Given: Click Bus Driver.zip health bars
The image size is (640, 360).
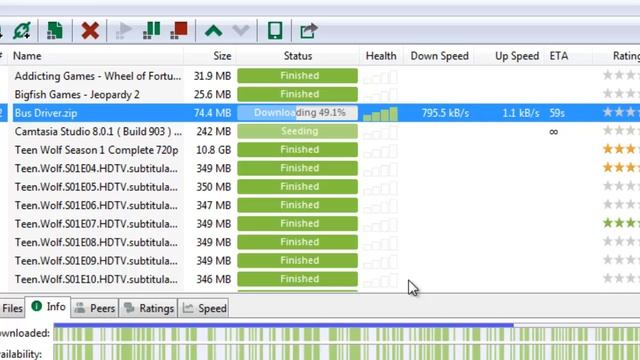Looking at the screenshot, I should click(380, 113).
